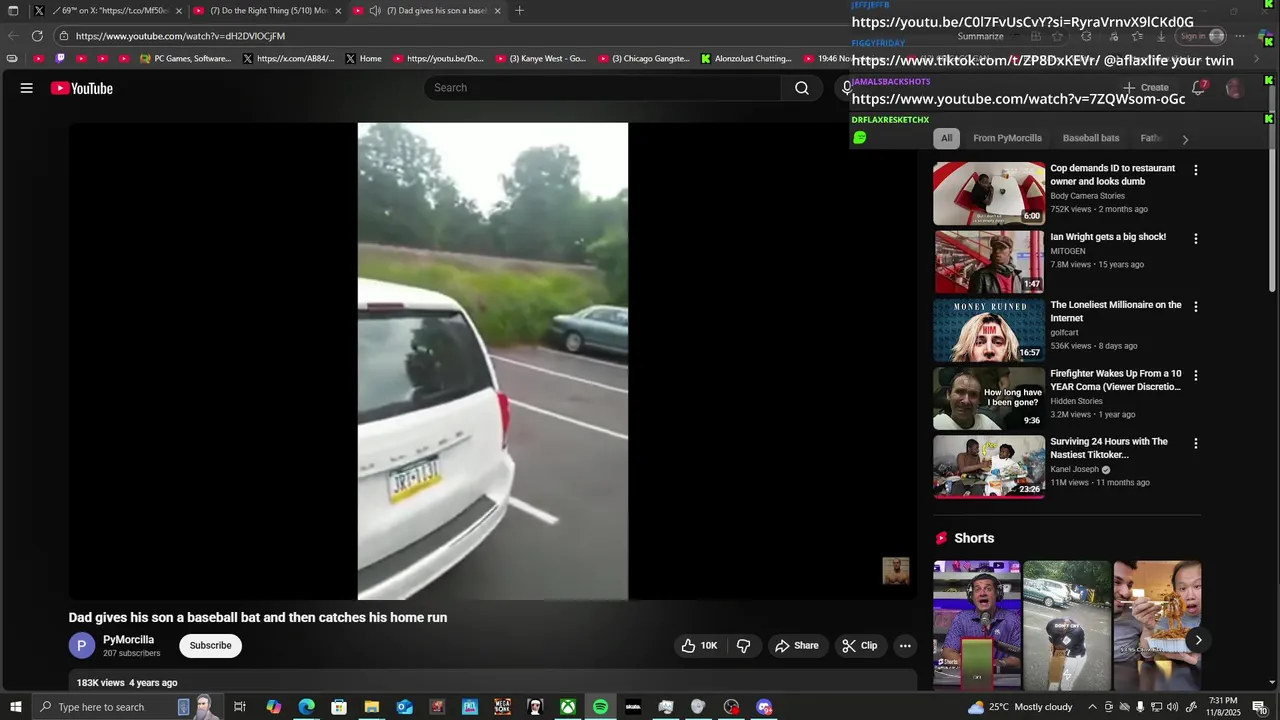Click the video player

[492, 361]
